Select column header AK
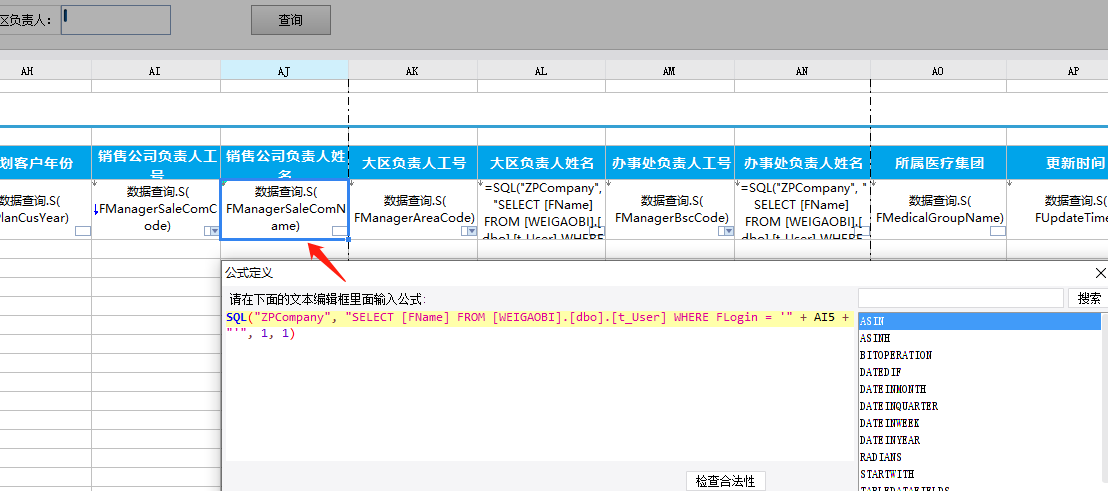The width and height of the screenshot is (1108, 491). [413, 71]
